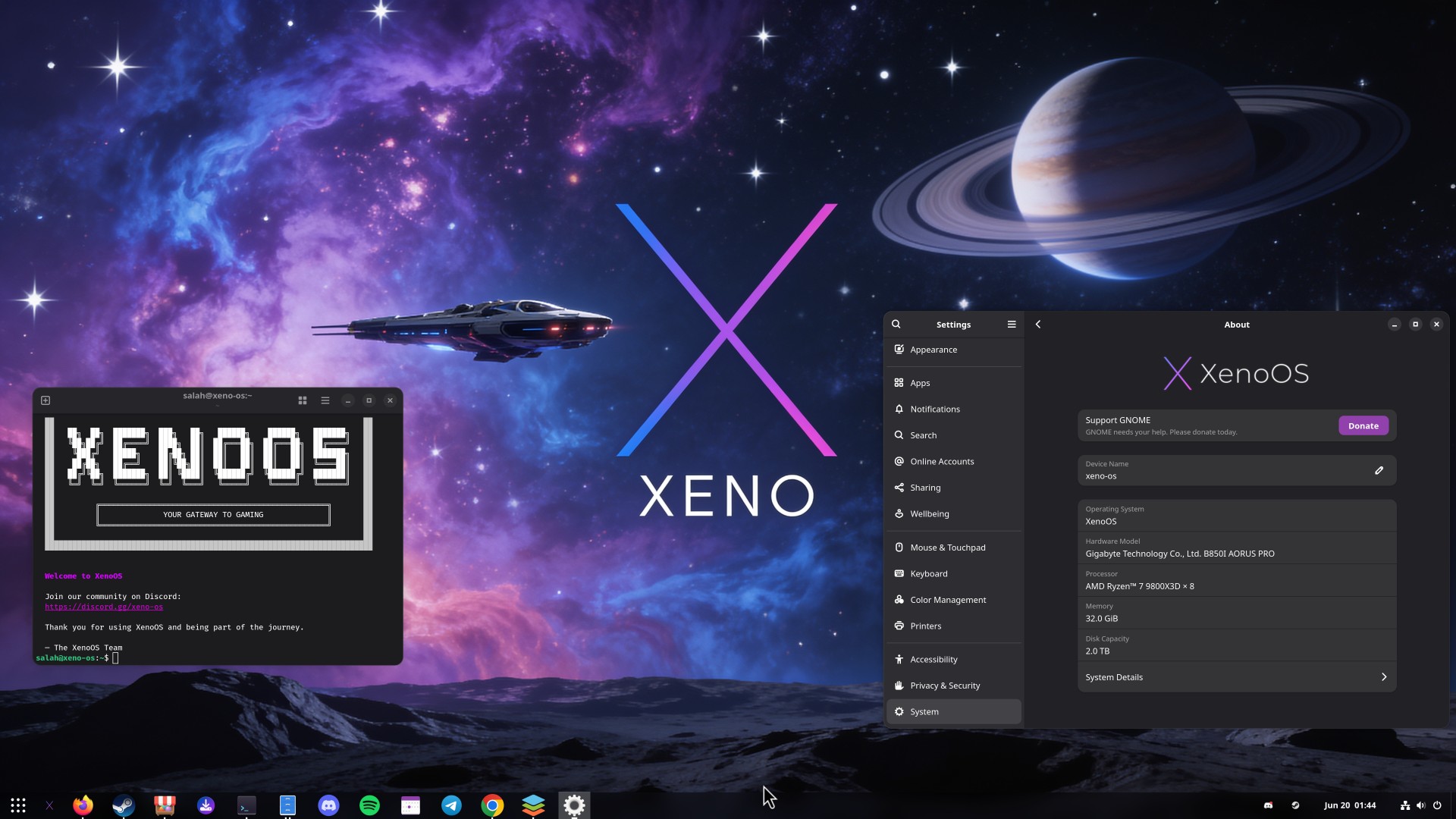Open the purple download app icon in taskbar
Screen dimensions: 1456x819
[x=206, y=805]
